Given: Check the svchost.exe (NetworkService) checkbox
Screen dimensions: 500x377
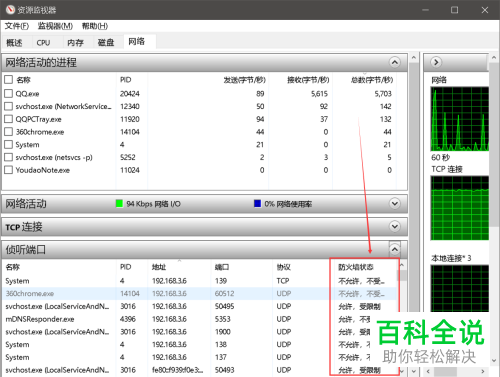Looking at the screenshot, I should tap(8, 106).
